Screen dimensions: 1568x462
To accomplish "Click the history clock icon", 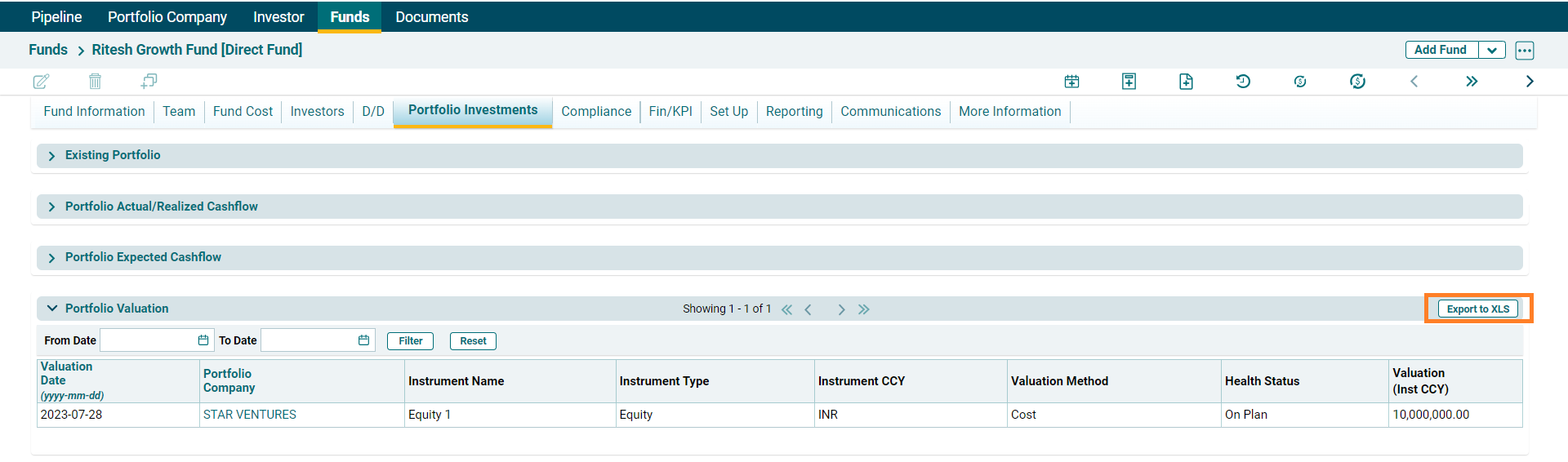I will (x=1243, y=82).
